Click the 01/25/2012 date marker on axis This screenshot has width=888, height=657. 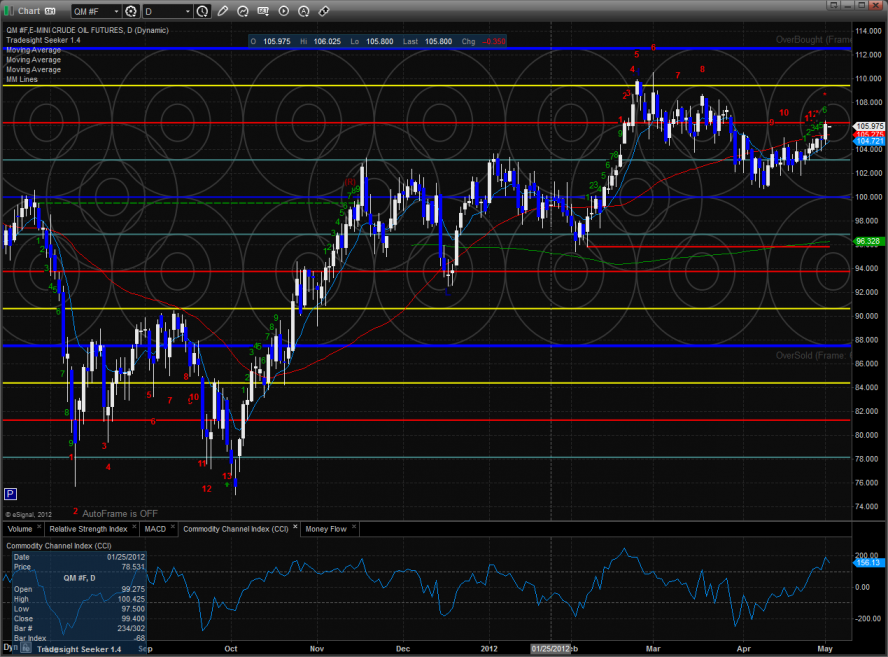[552, 648]
